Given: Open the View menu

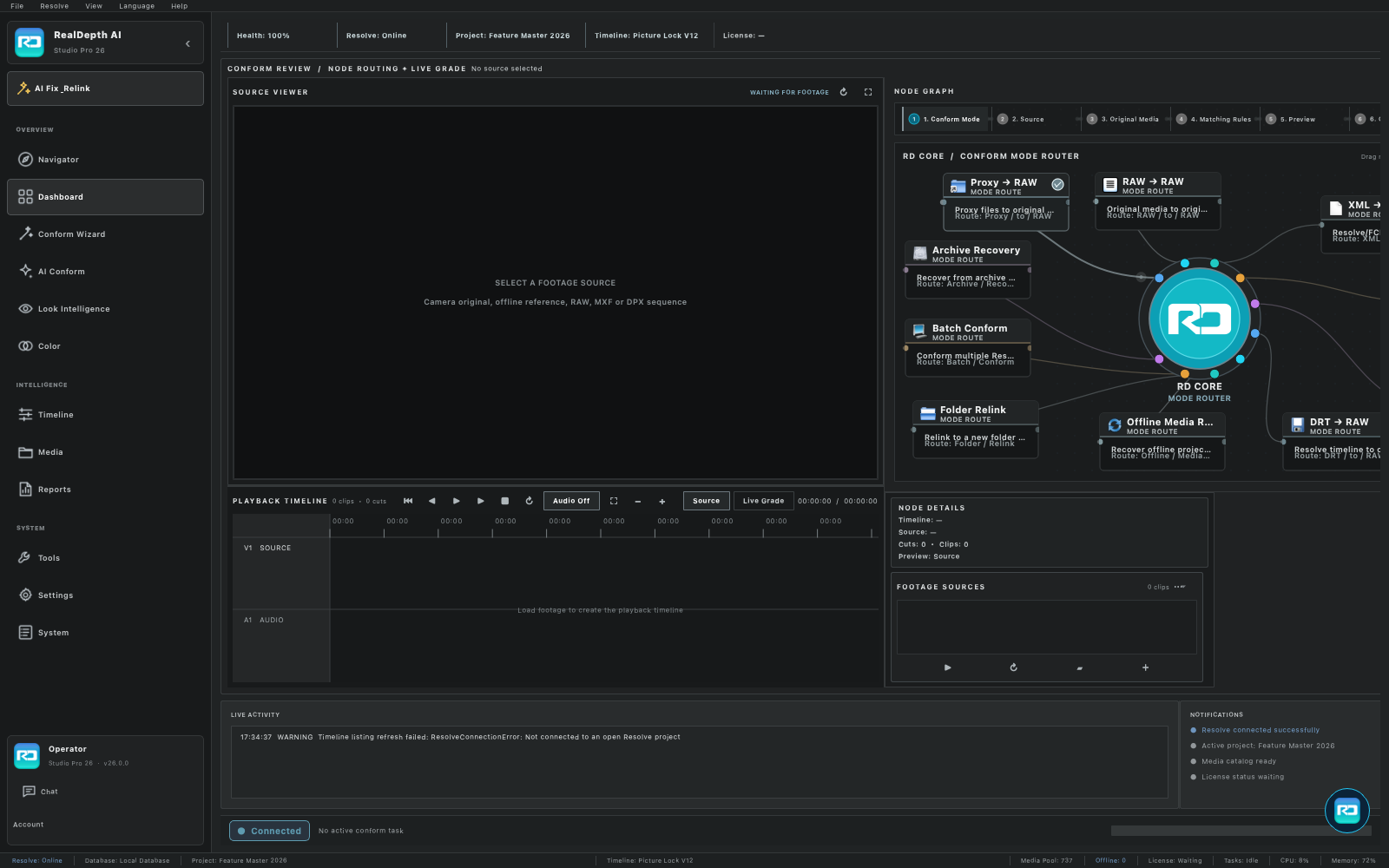Looking at the screenshot, I should coord(94,6).
